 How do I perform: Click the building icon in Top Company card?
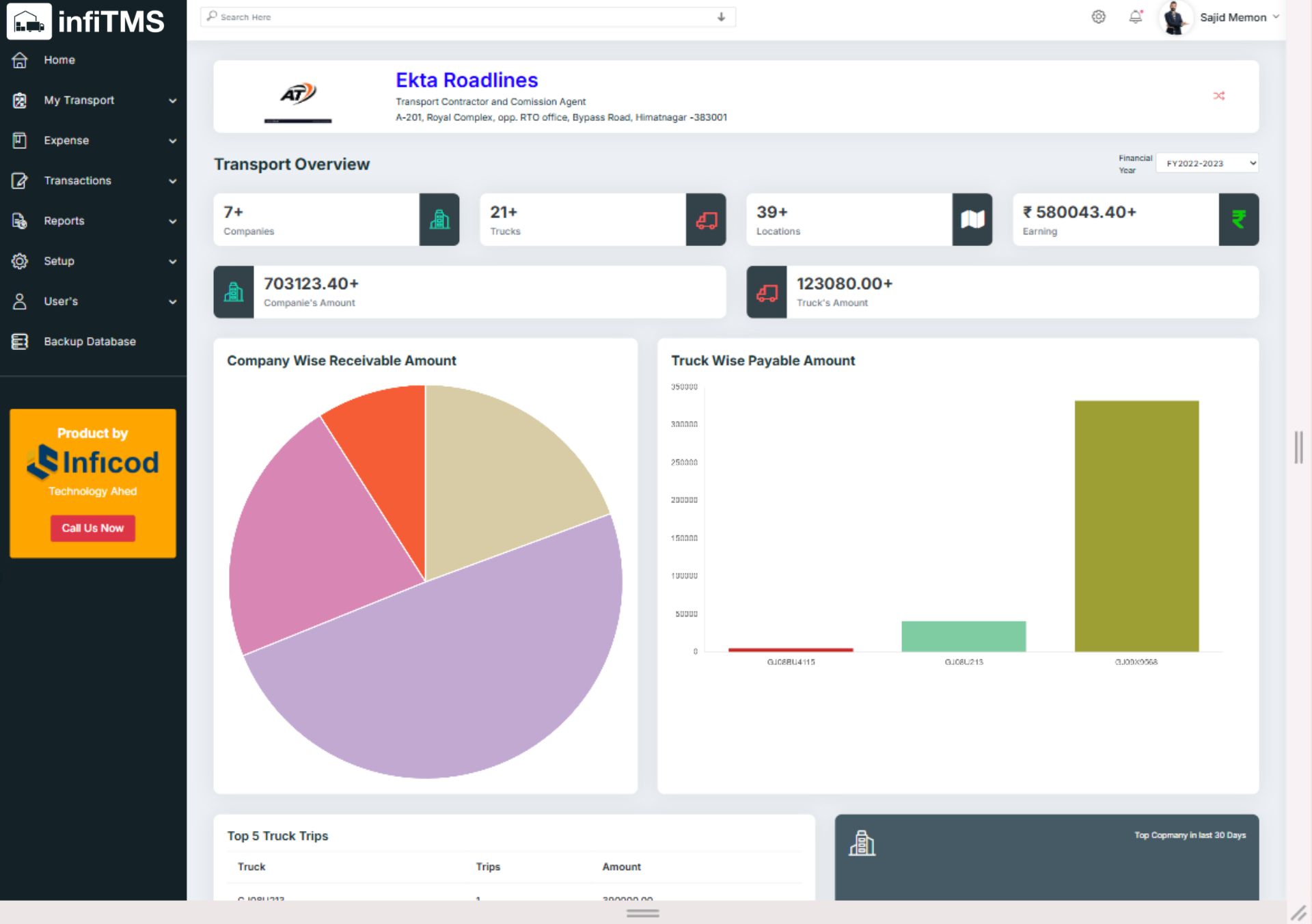coord(862,843)
